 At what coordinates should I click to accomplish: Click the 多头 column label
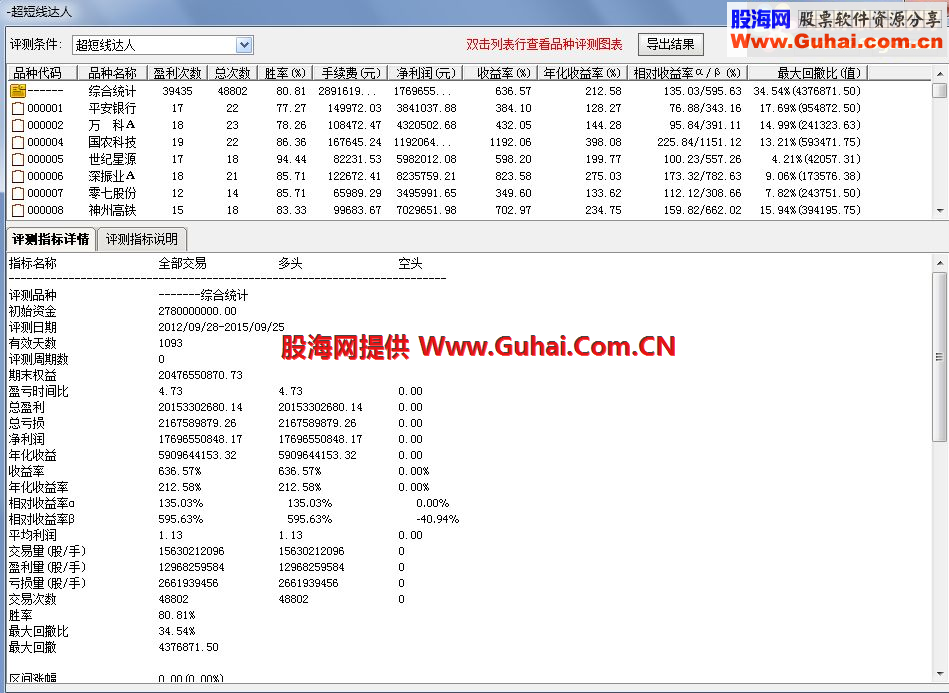tap(290, 263)
